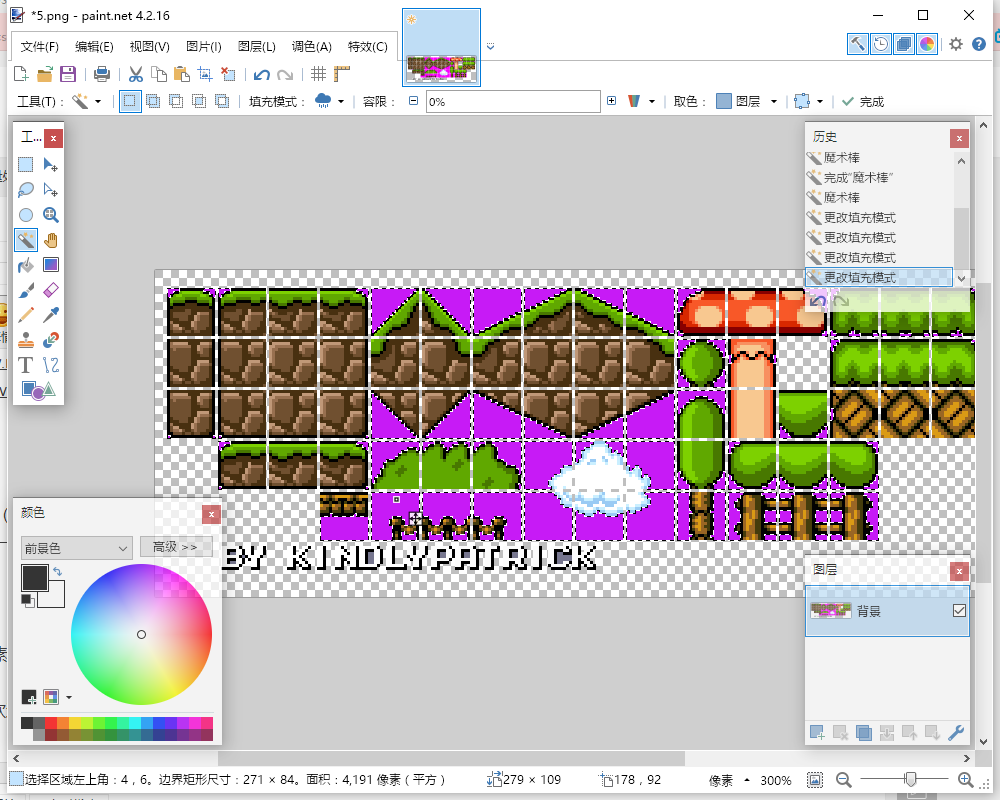The width and height of the screenshot is (1000, 800).
Task: Toggle the Layers window visibility
Action: pyautogui.click(x=904, y=44)
